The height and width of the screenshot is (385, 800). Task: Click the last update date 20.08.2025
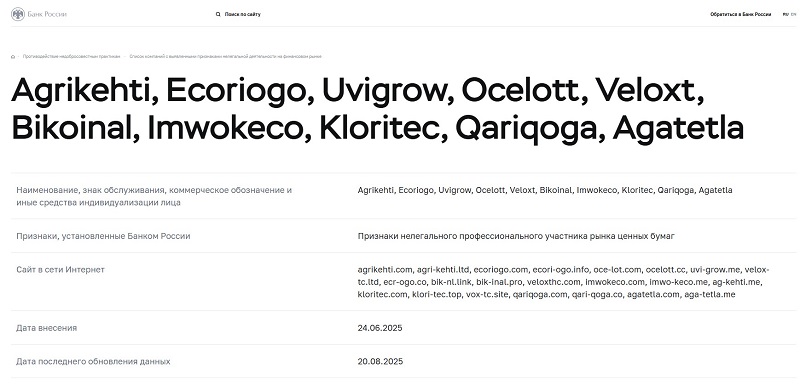pyautogui.click(x=380, y=362)
